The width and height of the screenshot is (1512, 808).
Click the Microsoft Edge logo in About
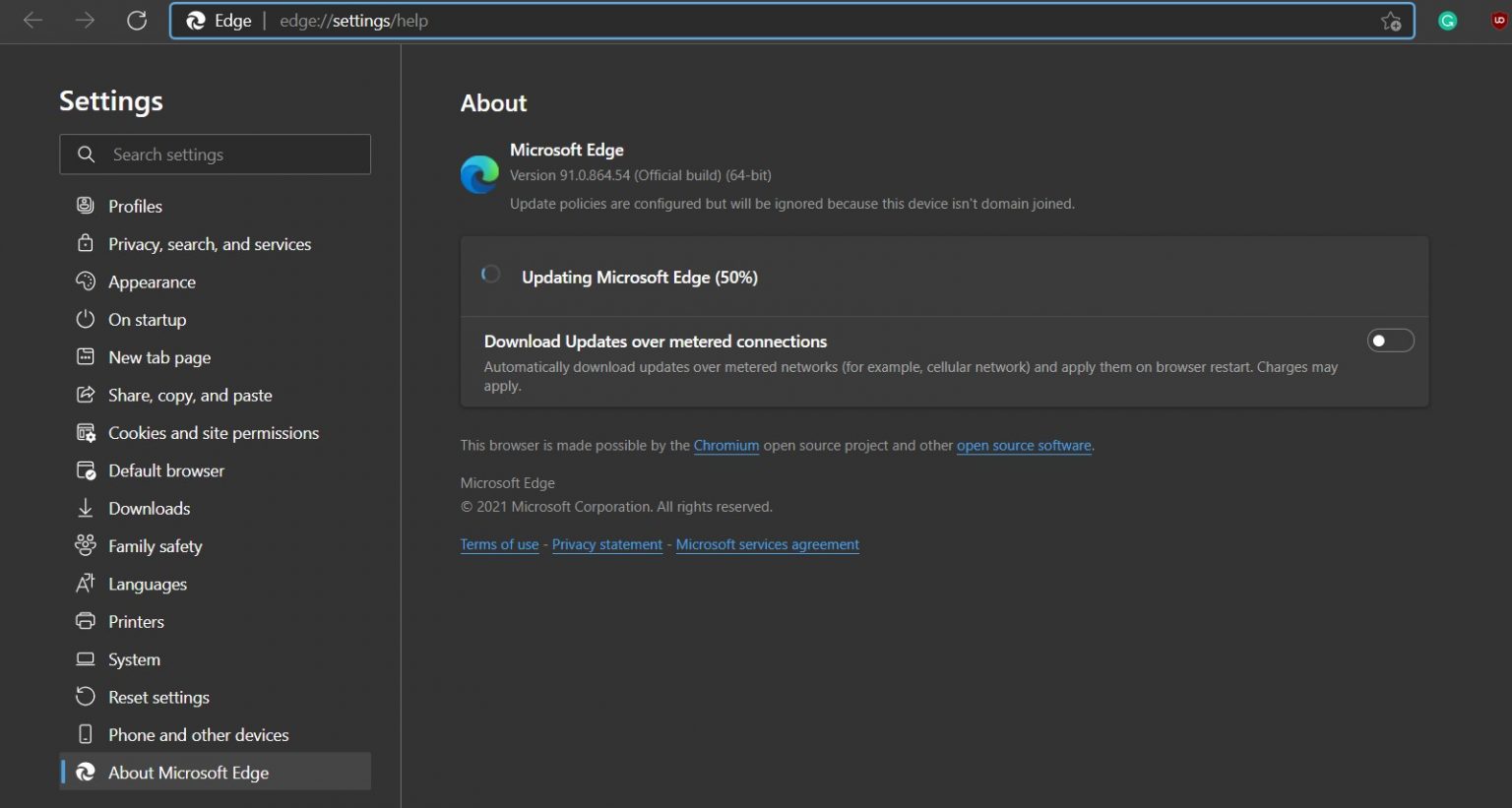coord(479,175)
